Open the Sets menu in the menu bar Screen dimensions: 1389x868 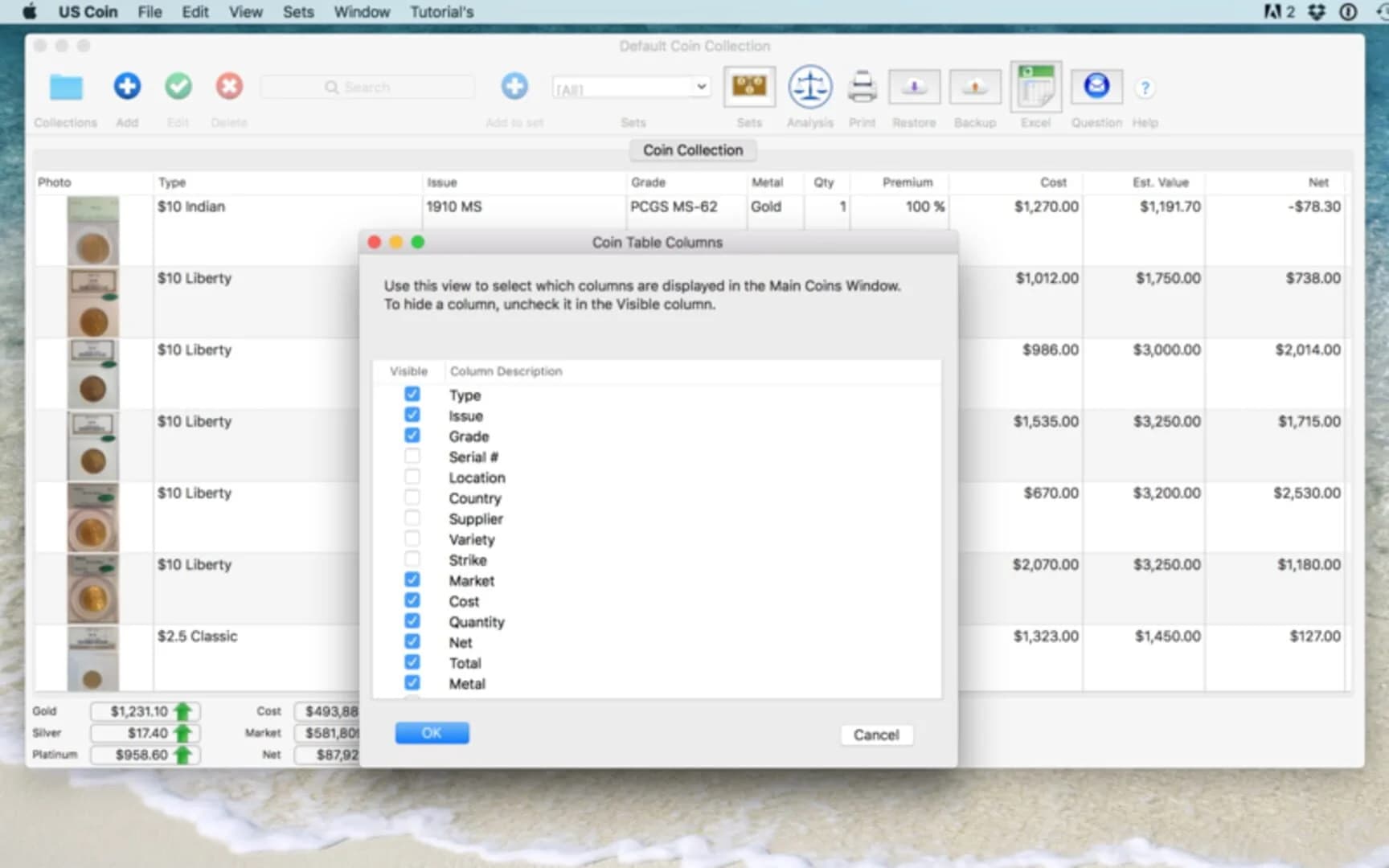(x=298, y=11)
